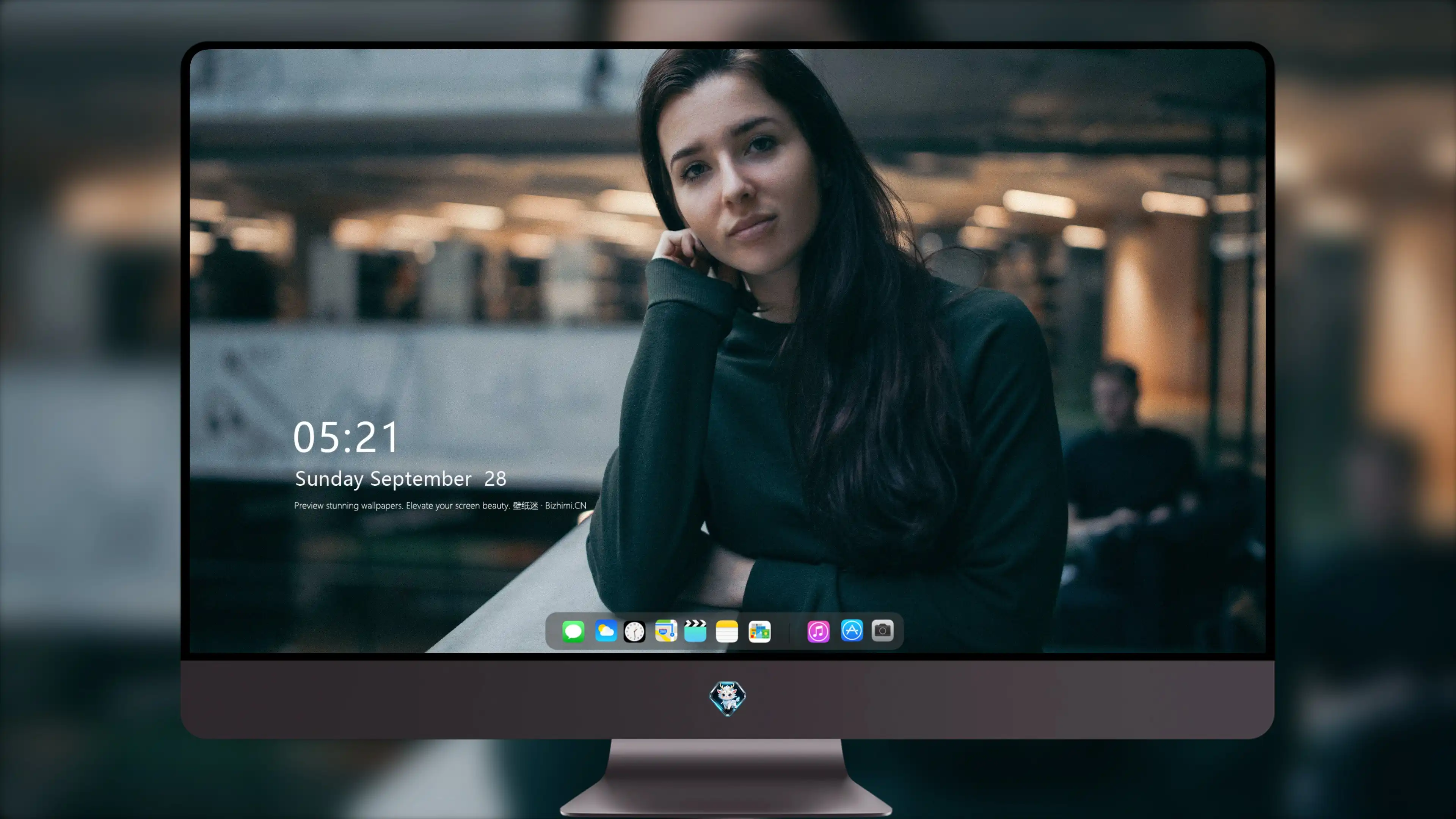Click the Sunday September 28 date text

point(401,479)
